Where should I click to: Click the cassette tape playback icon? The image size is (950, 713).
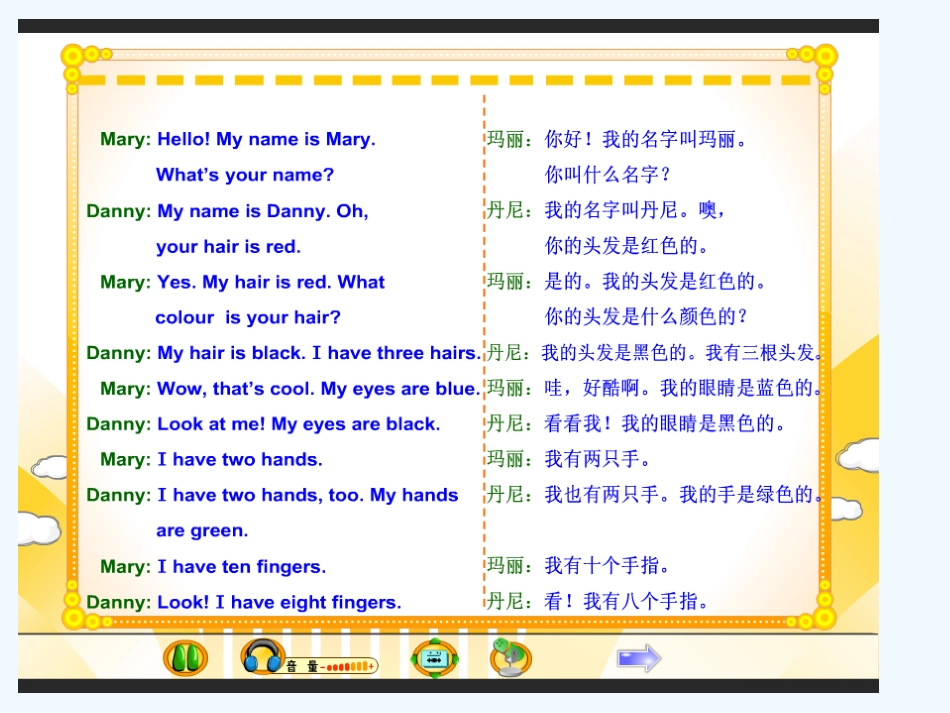(434, 658)
